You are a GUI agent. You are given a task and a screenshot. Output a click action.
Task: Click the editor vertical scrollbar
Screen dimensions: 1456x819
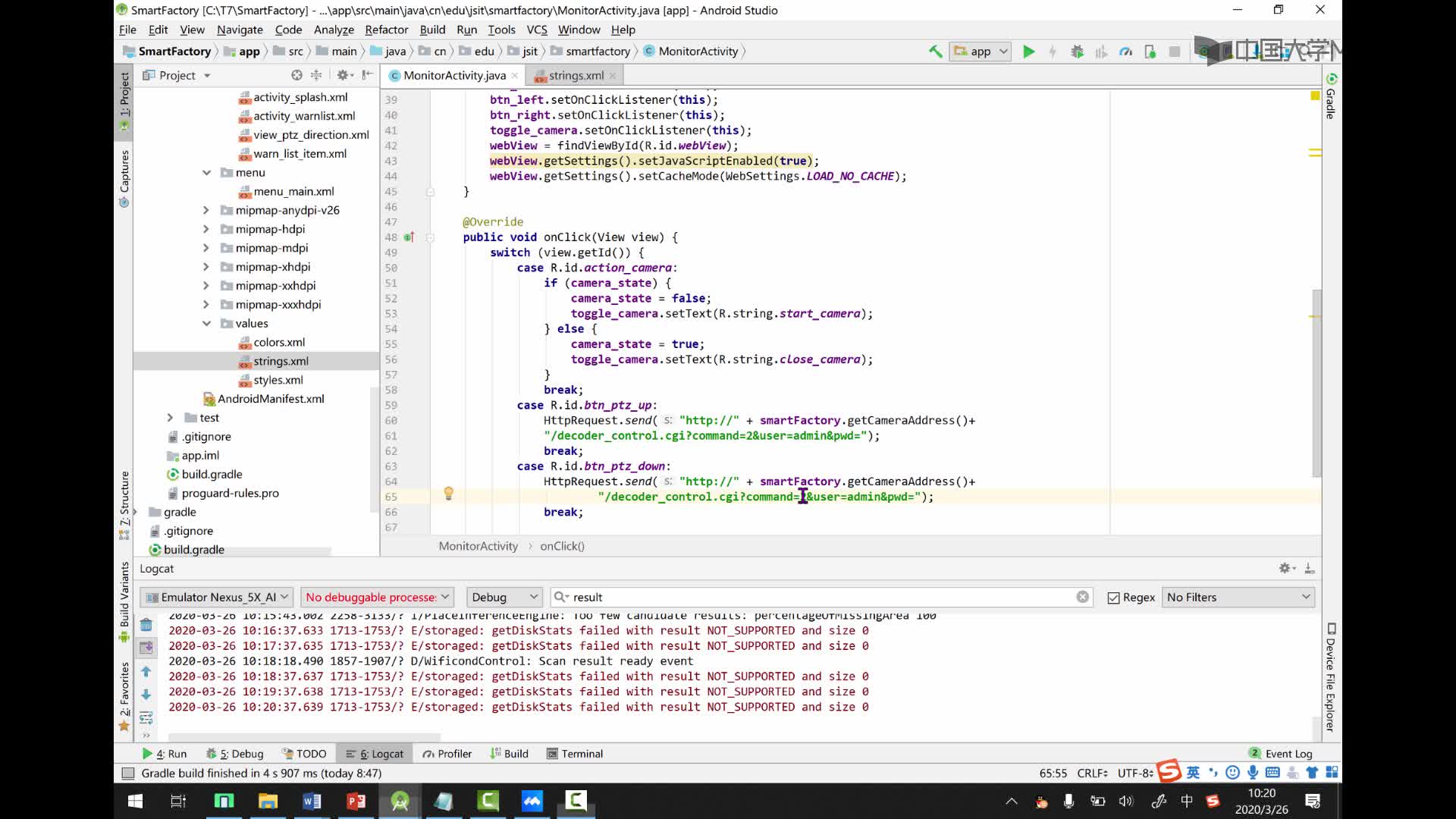(1316, 383)
